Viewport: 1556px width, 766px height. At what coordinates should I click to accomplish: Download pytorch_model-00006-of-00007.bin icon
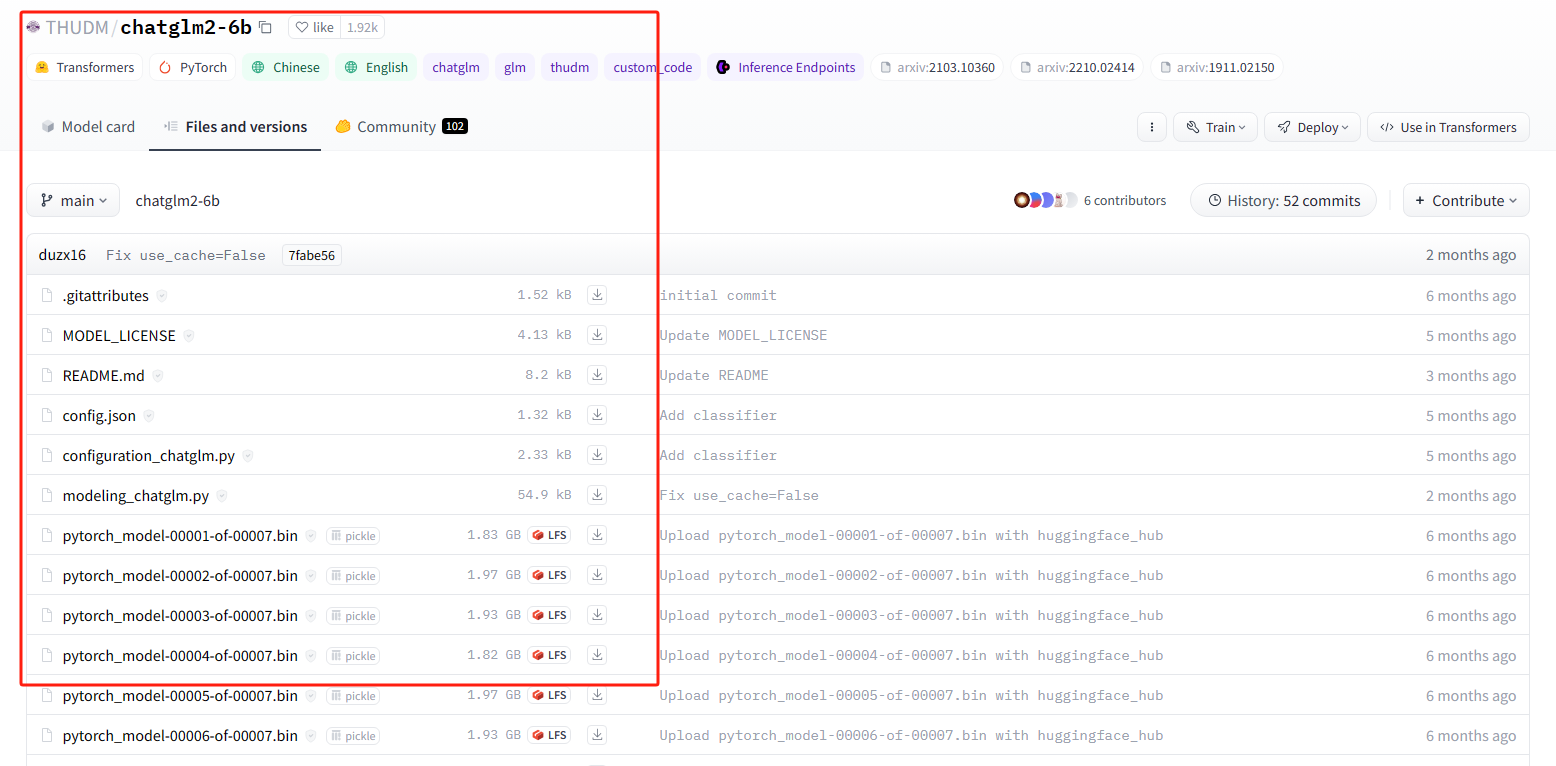click(x=597, y=735)
